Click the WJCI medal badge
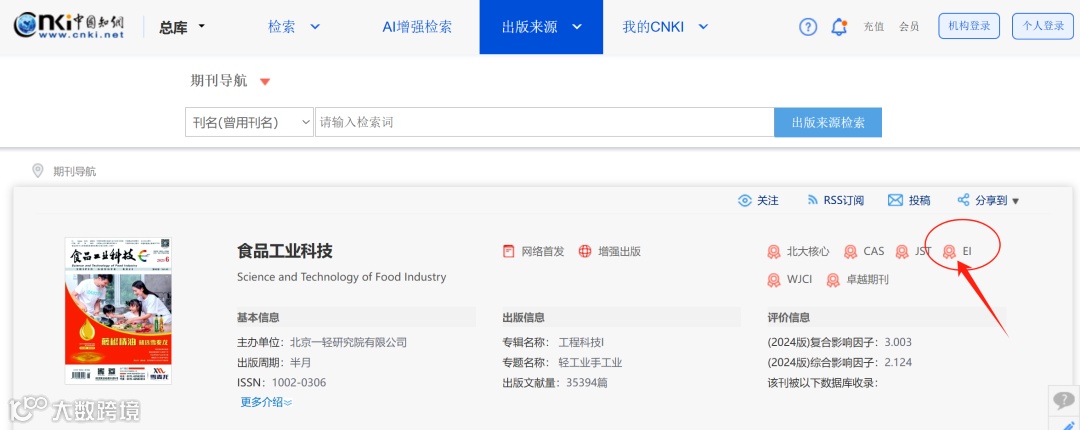Viewport: 1080px width, 430px height. pyautogui.click(x=773, y=280)
